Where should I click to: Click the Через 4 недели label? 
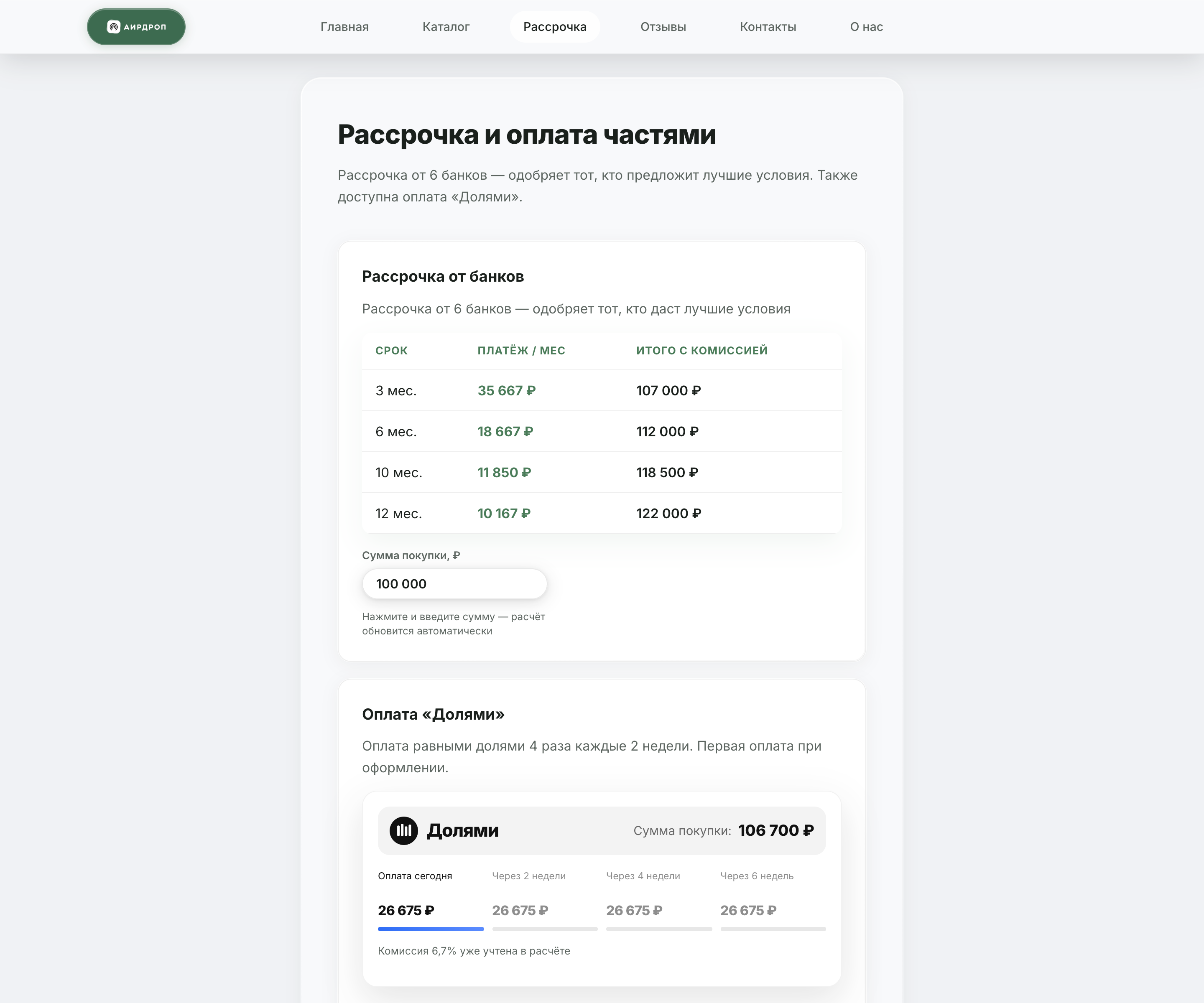[643, 876]
